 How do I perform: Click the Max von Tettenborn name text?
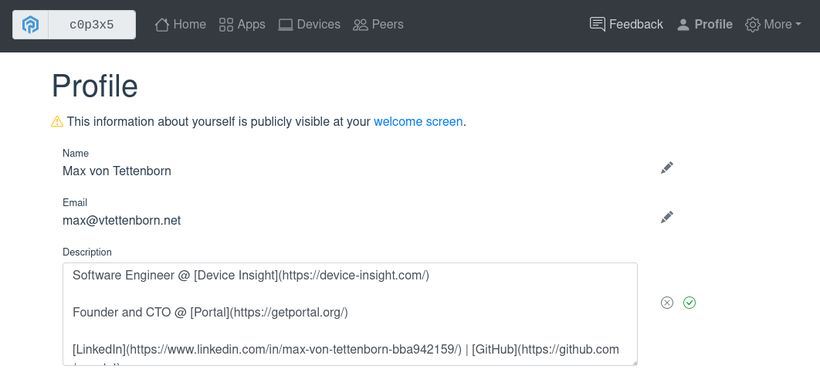tap(117, 171)
